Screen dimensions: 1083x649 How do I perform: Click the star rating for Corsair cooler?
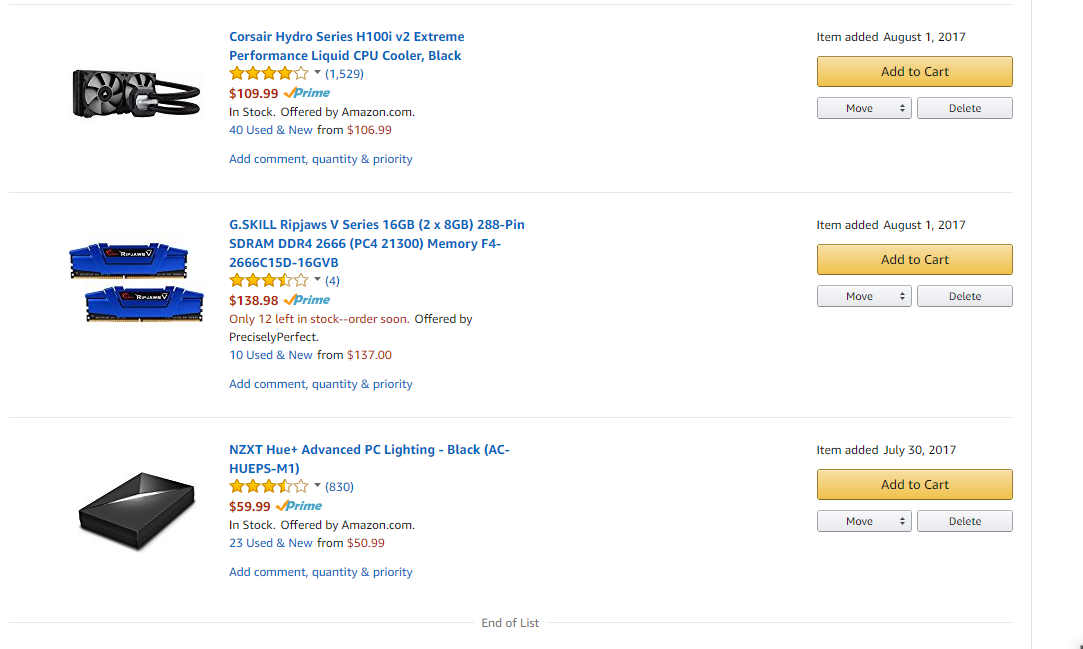point(269,73)
